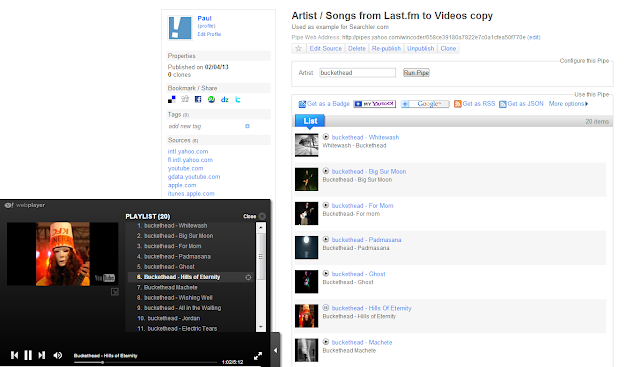Focus the Artist text input field
640x367 pixels.
click(x=357, y=73)
